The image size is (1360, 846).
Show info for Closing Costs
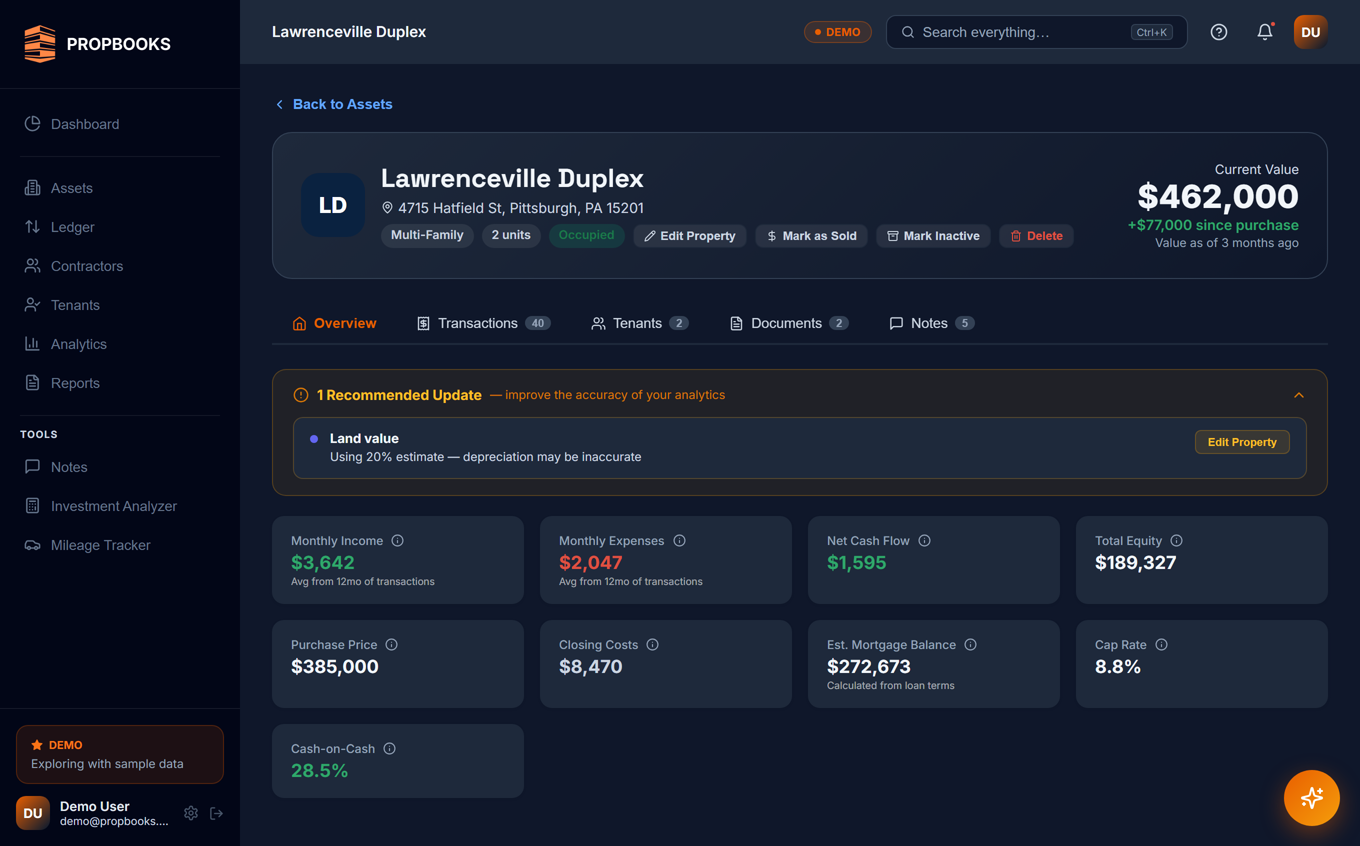[653, 645]
